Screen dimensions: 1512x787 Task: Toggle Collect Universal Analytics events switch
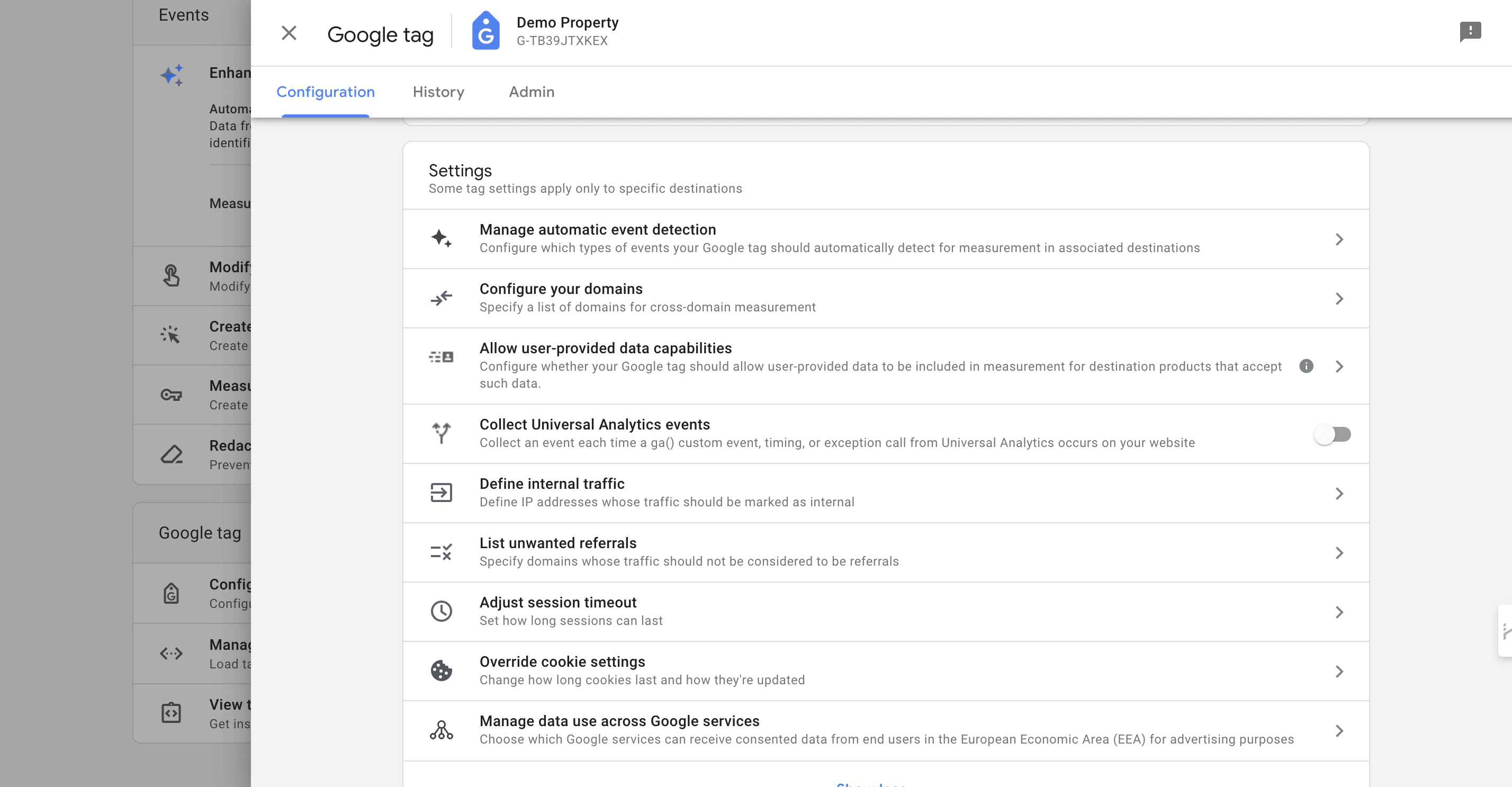[1333, 434]
